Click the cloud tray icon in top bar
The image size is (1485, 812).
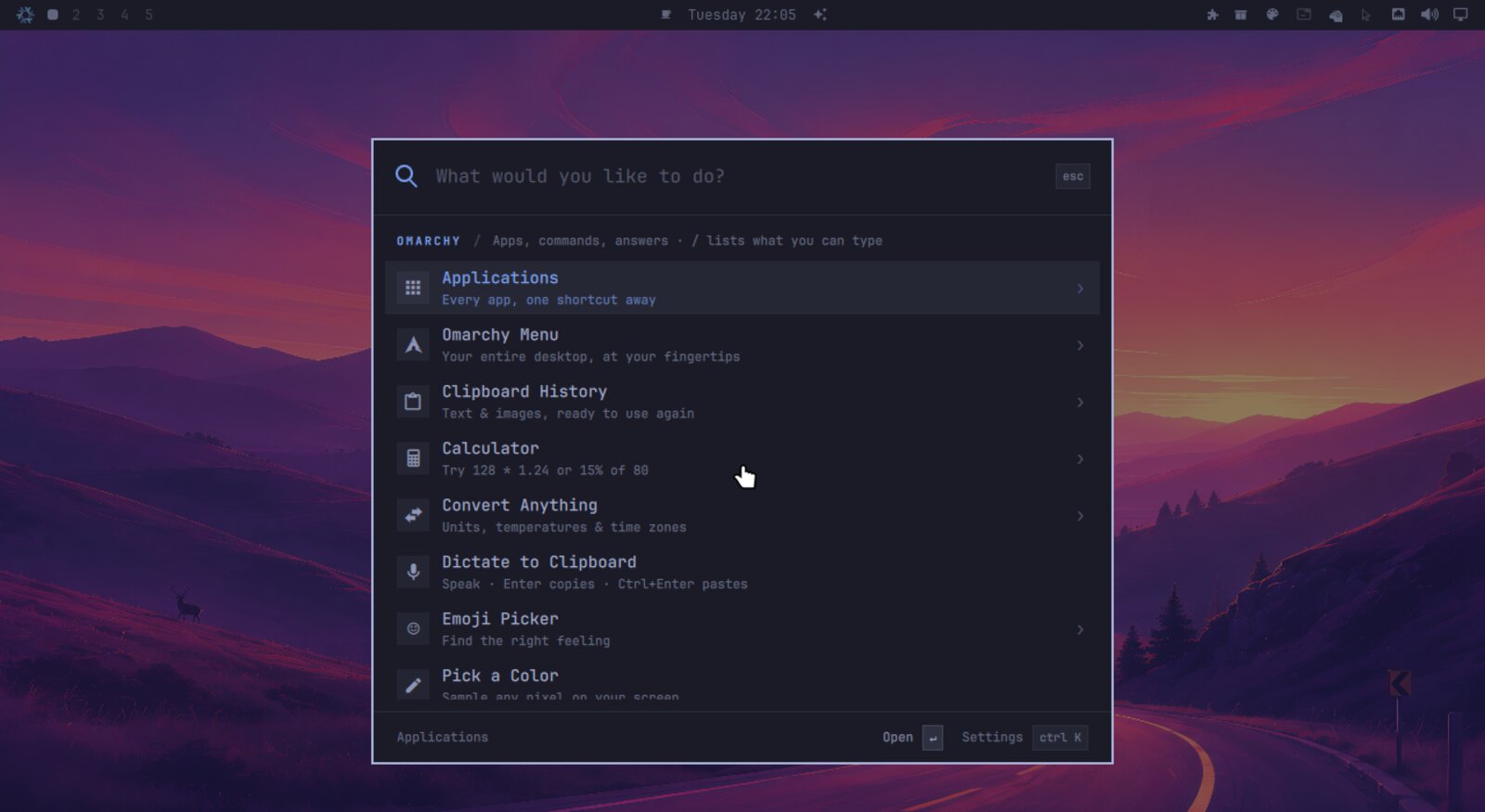tap(1336, 16)
